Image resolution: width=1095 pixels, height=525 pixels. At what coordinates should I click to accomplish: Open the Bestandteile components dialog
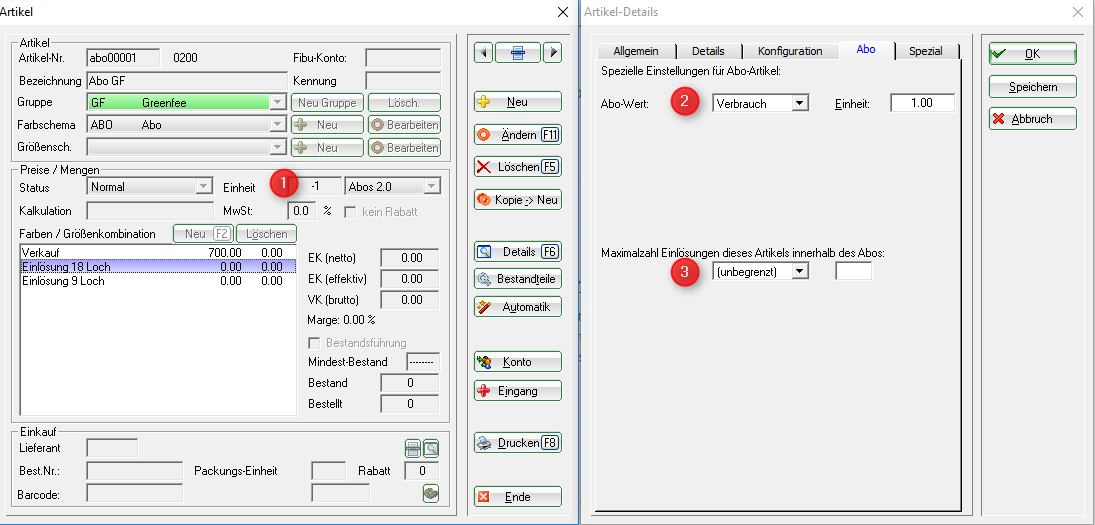pos(517,279)
